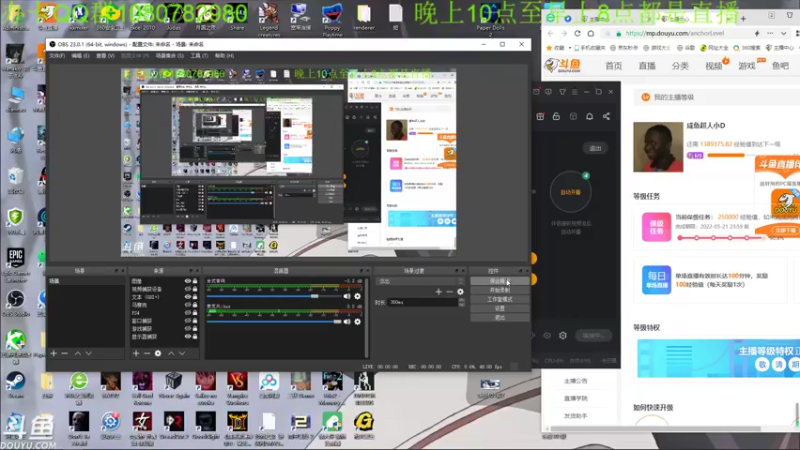Open the Steam desktop shortcut
This screenshot has height=450, width=800.
pos(15,384)
